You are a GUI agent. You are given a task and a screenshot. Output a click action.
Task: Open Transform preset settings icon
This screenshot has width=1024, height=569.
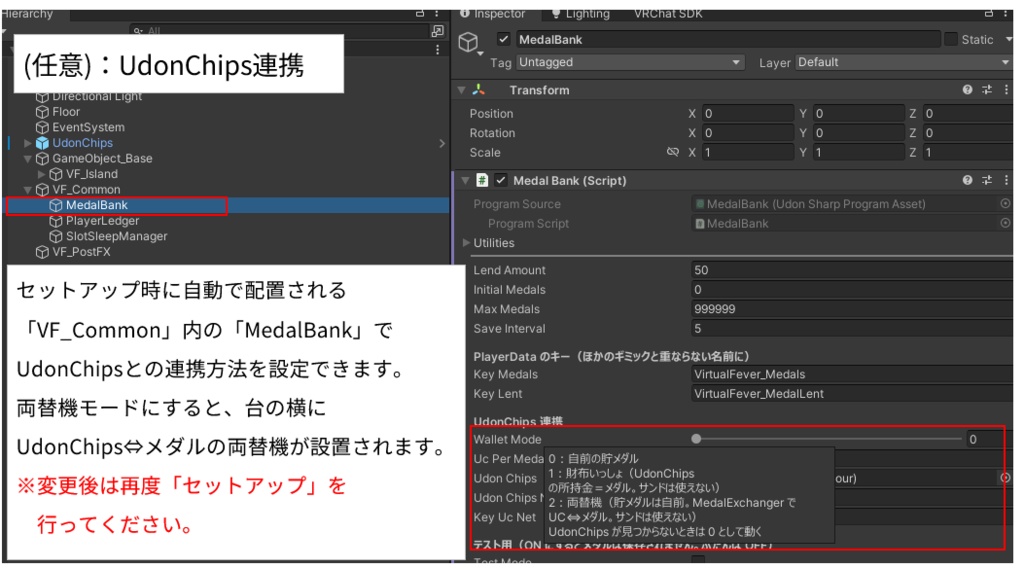point(987,89)
